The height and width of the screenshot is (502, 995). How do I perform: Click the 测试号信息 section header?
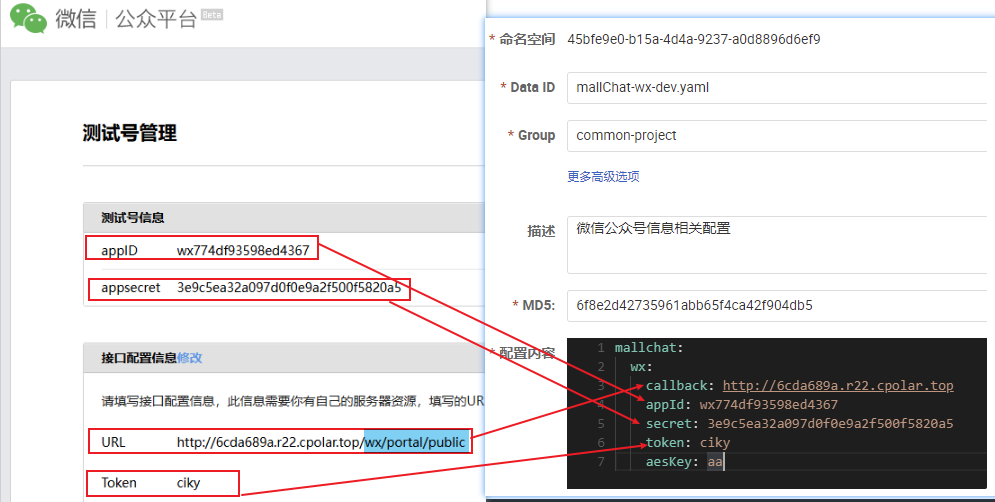(284, 218)
